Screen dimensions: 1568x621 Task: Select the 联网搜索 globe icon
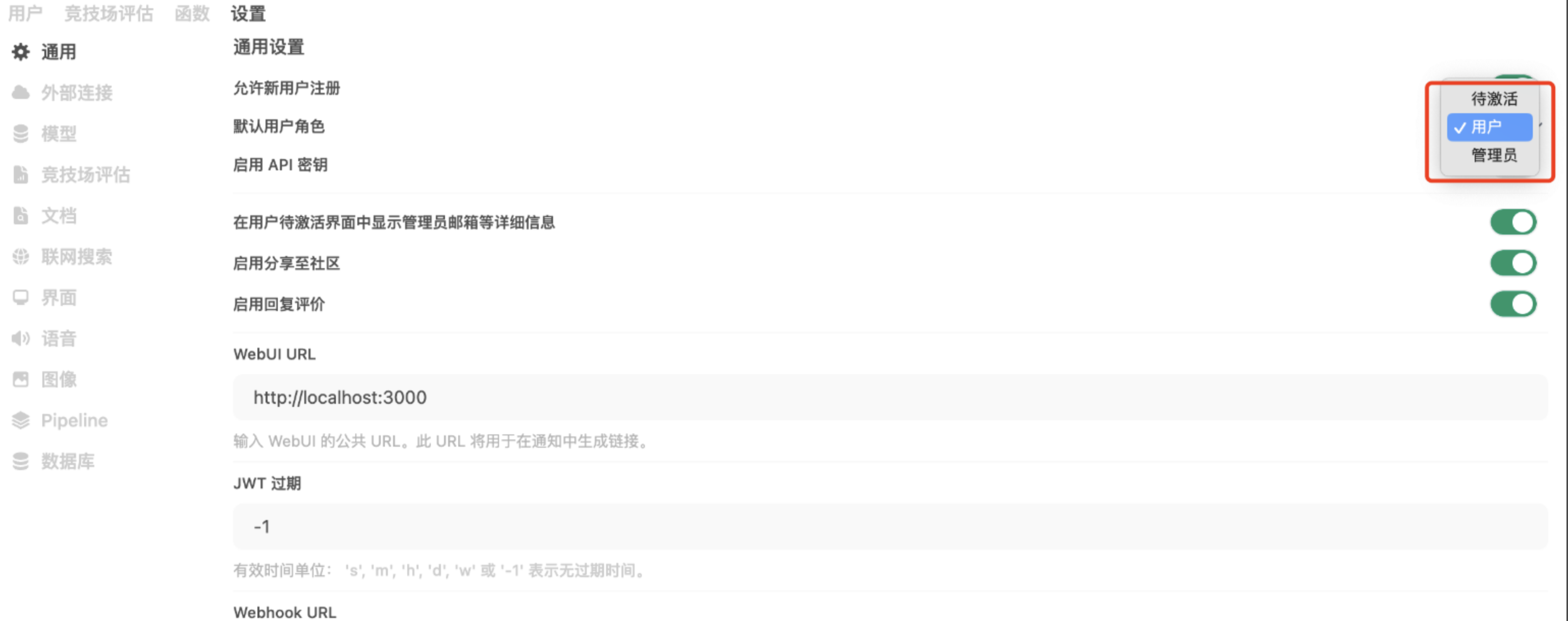[x=21, y=256]
